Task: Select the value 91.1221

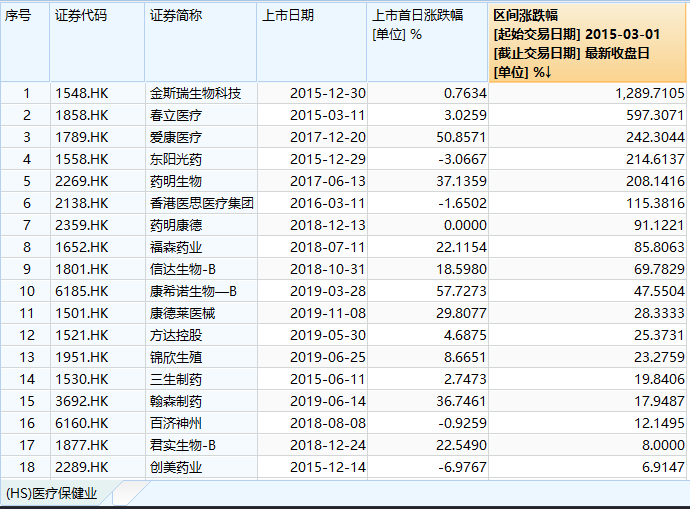Action: pos(659,225)
